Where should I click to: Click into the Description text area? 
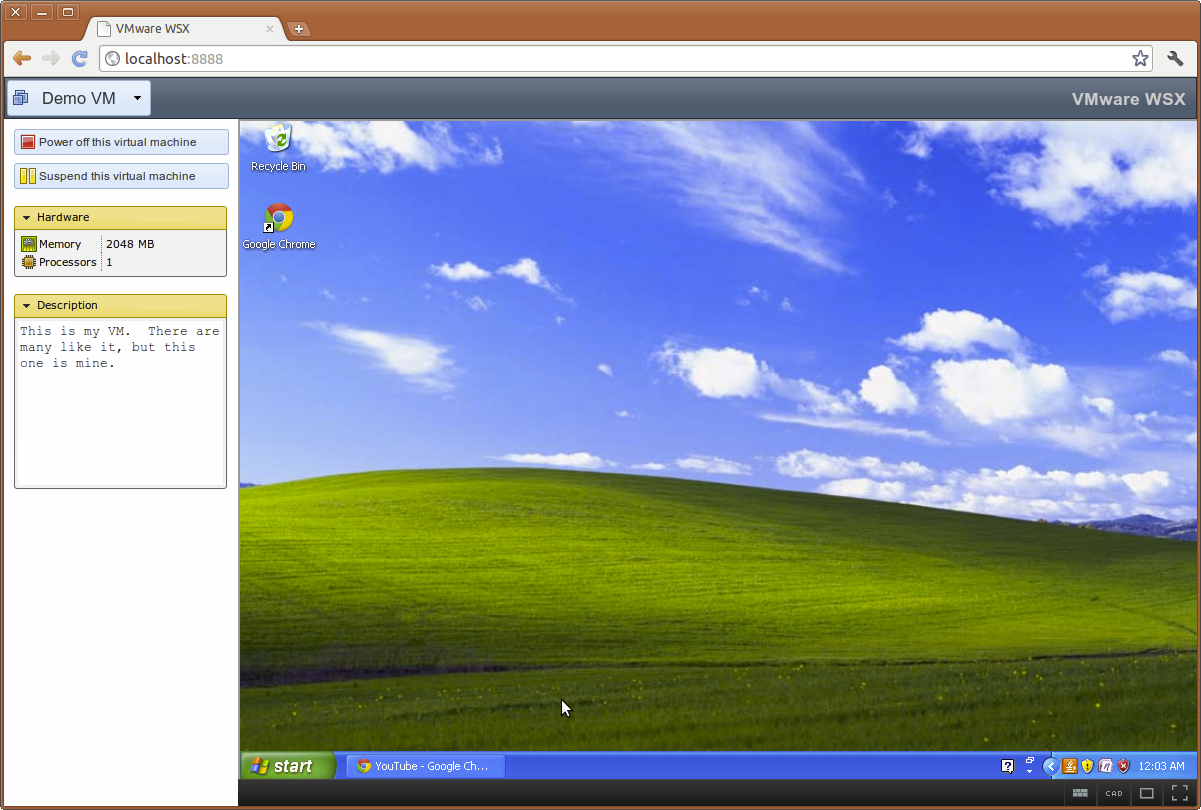click(120, 403)
